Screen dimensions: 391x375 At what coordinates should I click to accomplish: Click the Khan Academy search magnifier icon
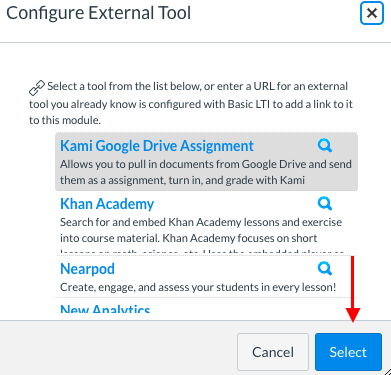pyautogui.click(x=325, y=203)
